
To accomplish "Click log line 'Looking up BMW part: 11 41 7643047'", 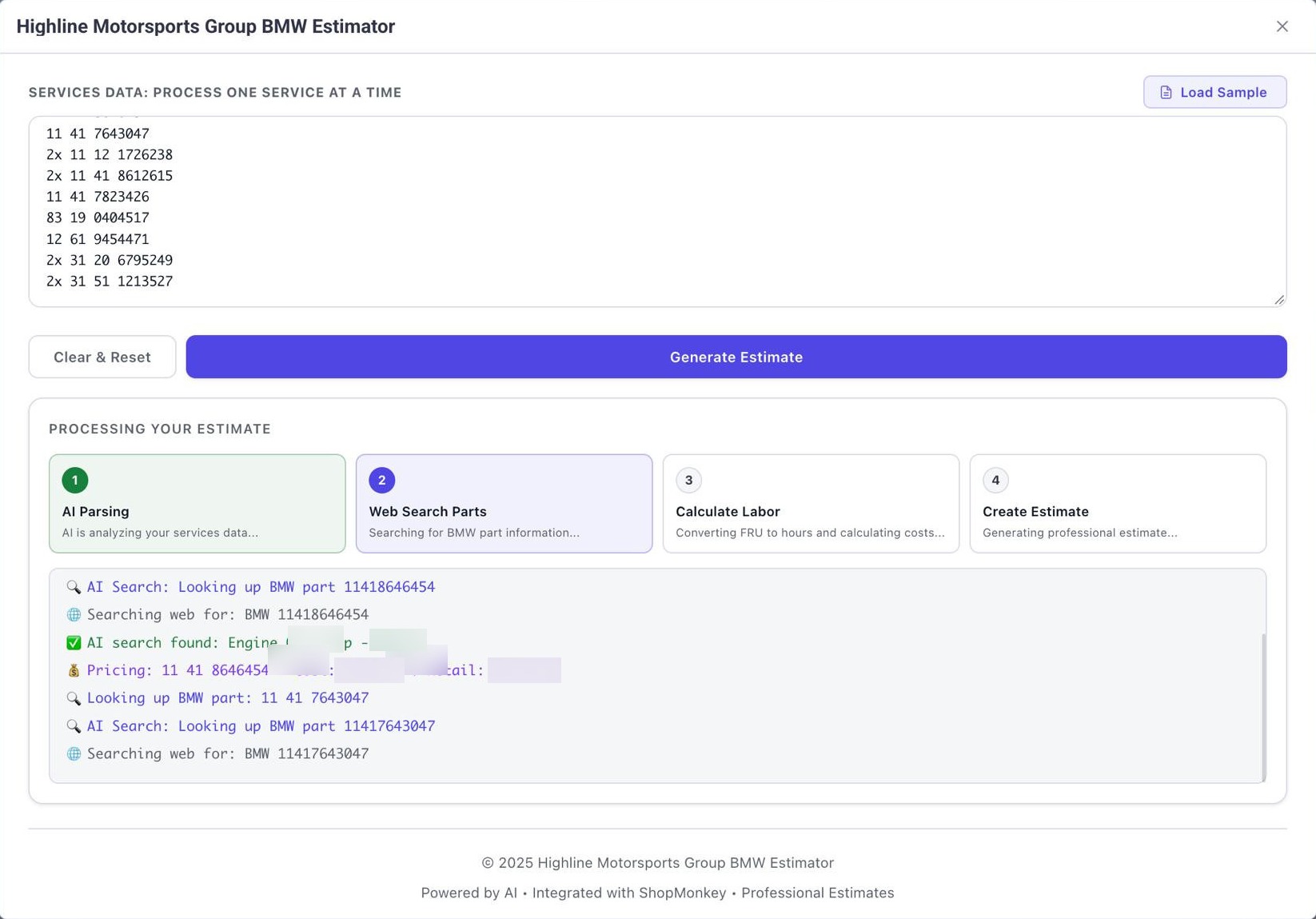I will 228,698.
